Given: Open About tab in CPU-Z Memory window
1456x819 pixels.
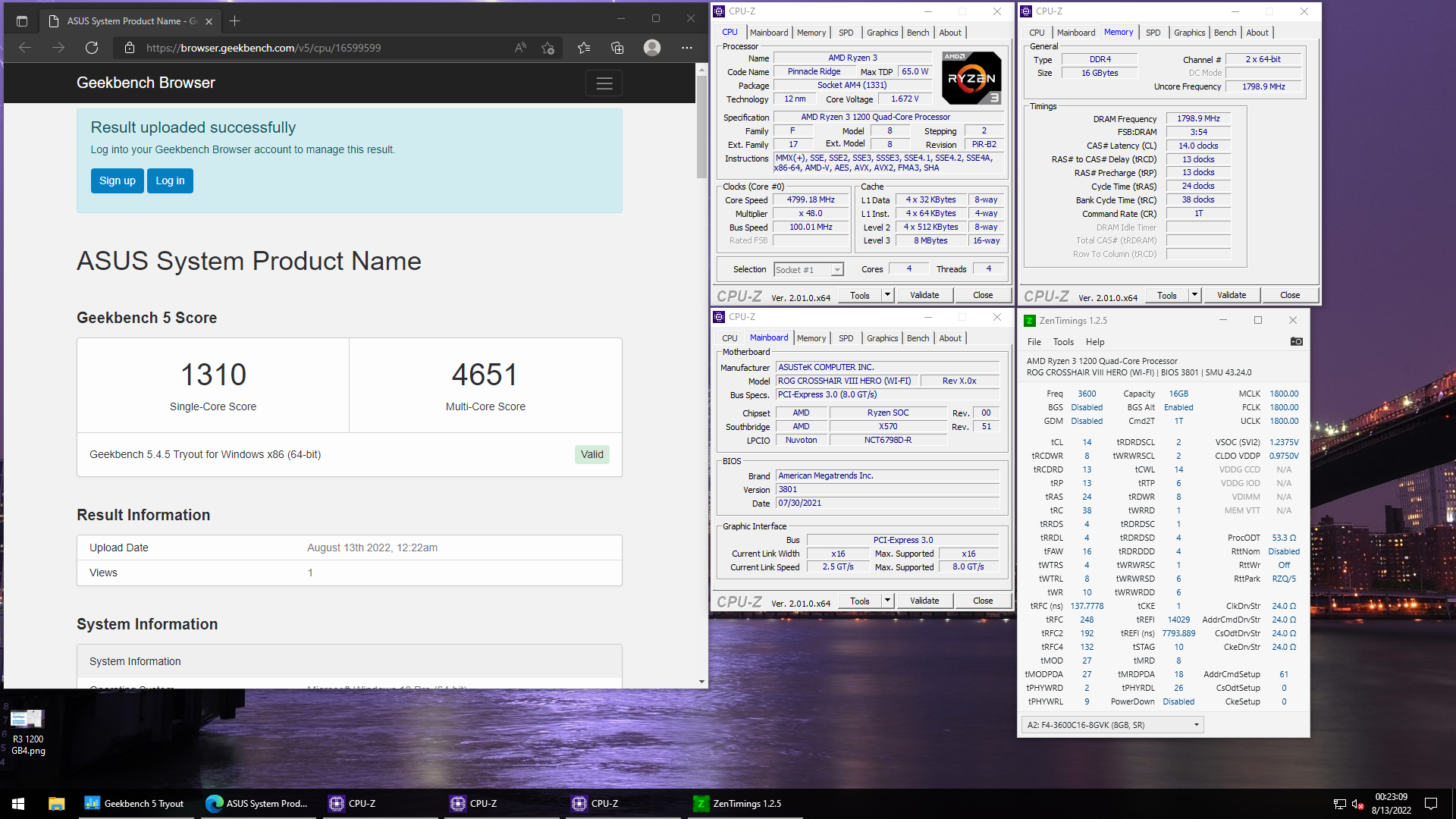Looking at the screenshot, I should (1257, 33).
